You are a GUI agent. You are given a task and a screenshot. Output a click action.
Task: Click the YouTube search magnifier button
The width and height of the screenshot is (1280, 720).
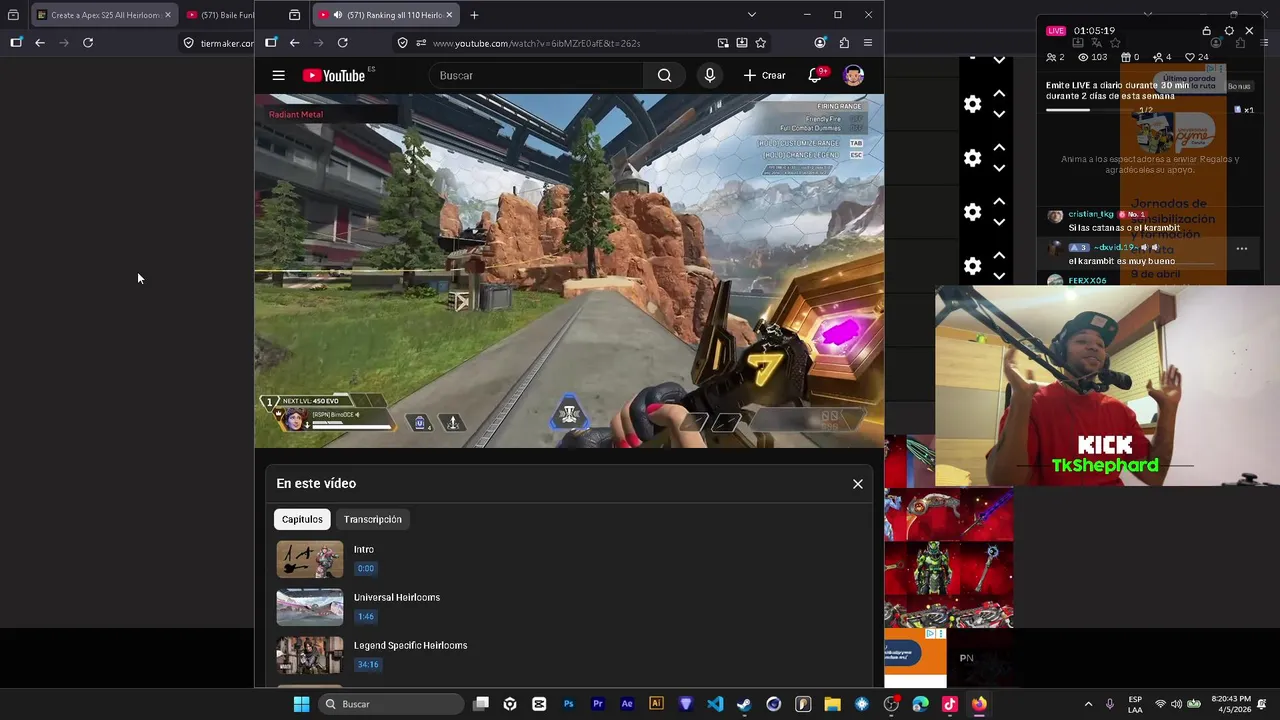pyautogui.click(x=664, y=75)
